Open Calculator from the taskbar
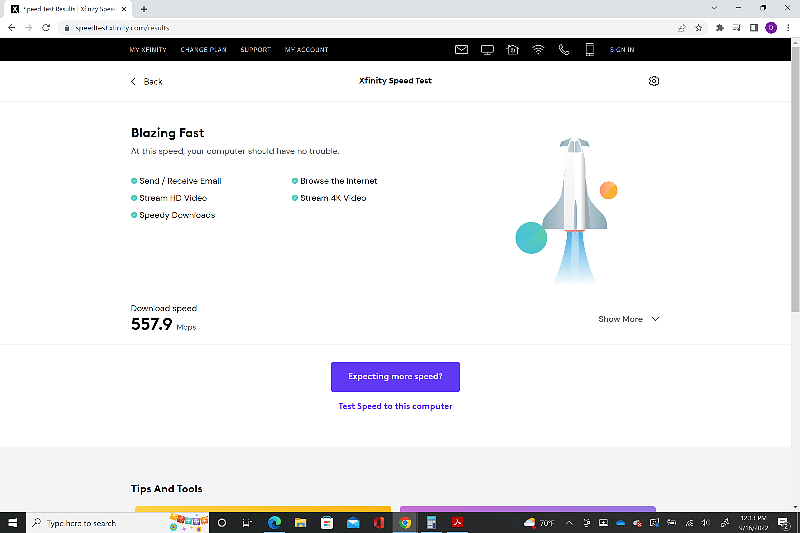Image resolution: width=800 pixels, height=533 pixels. pos(432,523)
